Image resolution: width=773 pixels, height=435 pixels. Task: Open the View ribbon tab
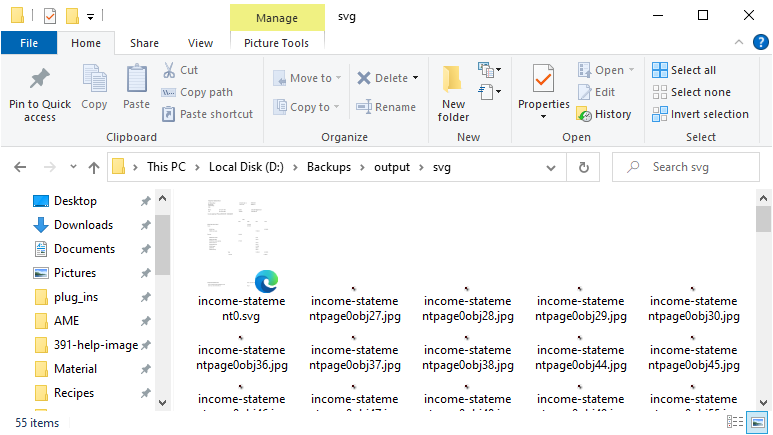(200, 43)
